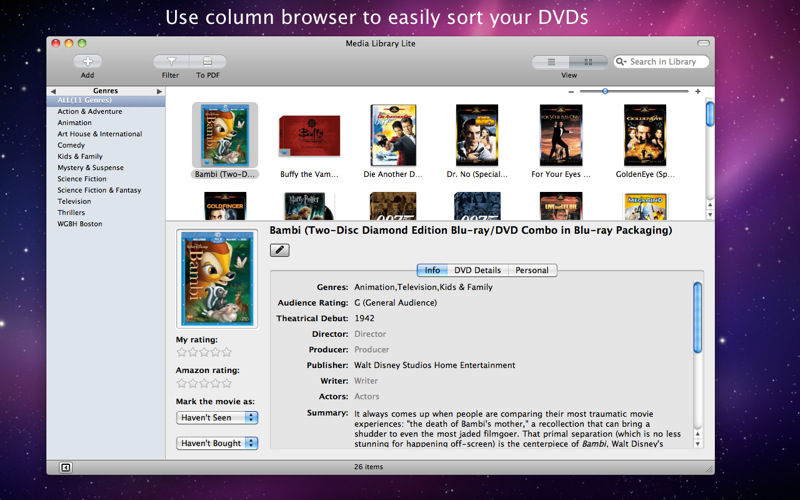Switch to the Personal tab
Viewport: 800px width, 500px height.
(x=532, y=270)
